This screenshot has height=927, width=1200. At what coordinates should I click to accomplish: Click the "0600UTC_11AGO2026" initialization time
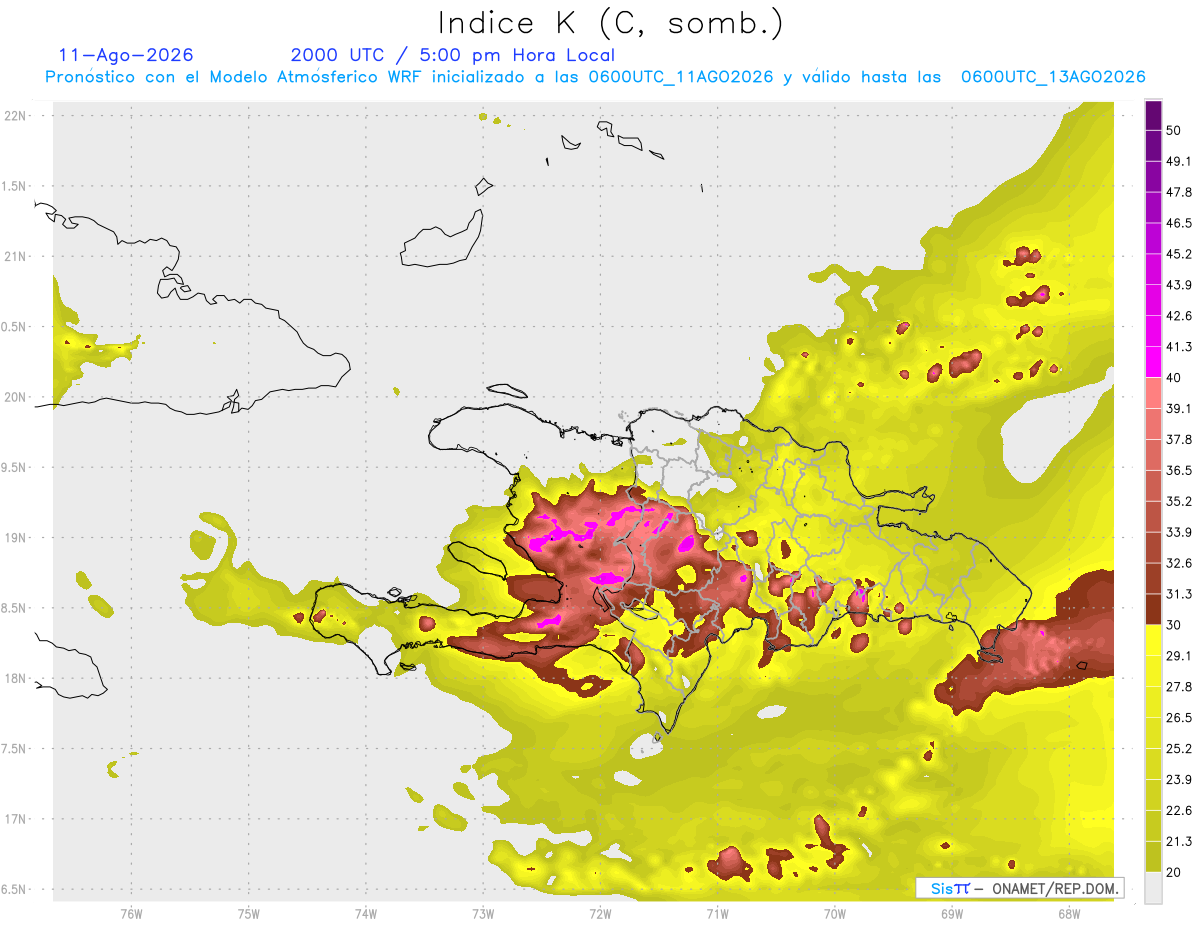(681, 77)
